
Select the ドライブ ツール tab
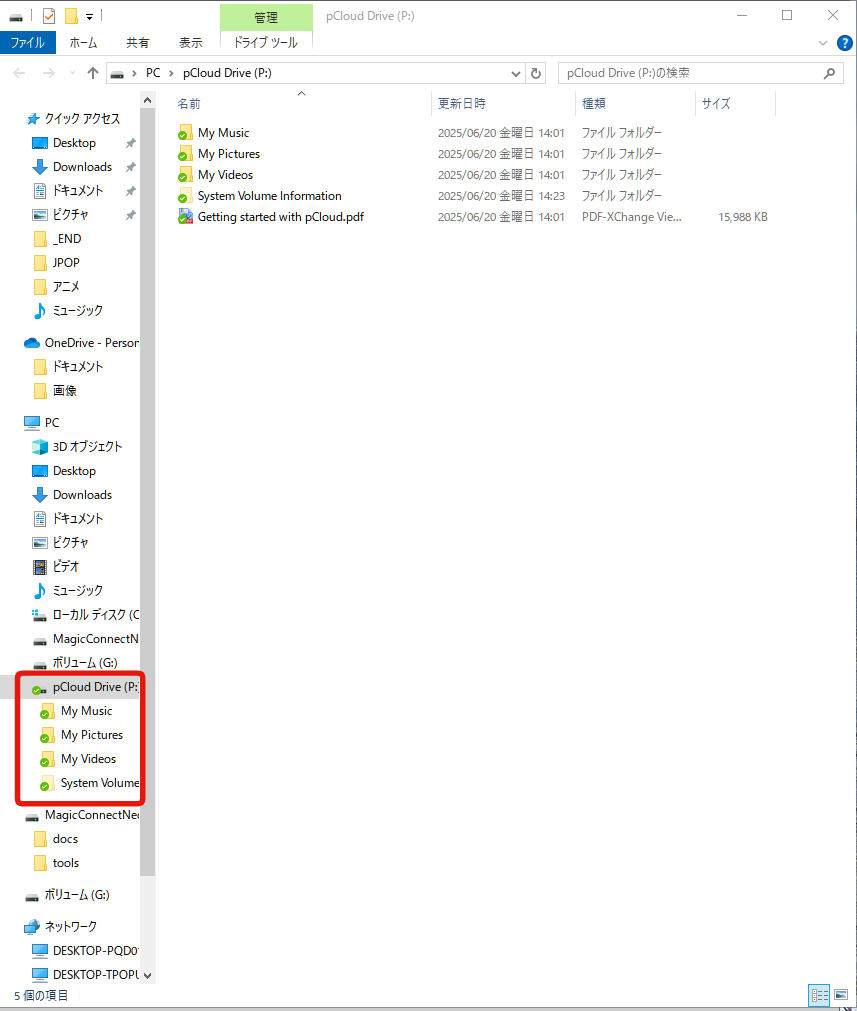point(266,43)
